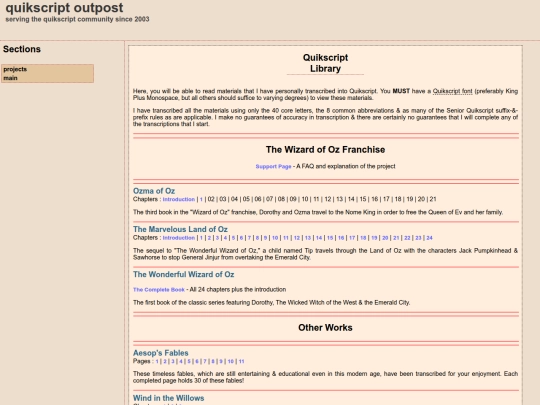
Task: Open page 6 of Aesop's Fables
Action: pos(197,361)
